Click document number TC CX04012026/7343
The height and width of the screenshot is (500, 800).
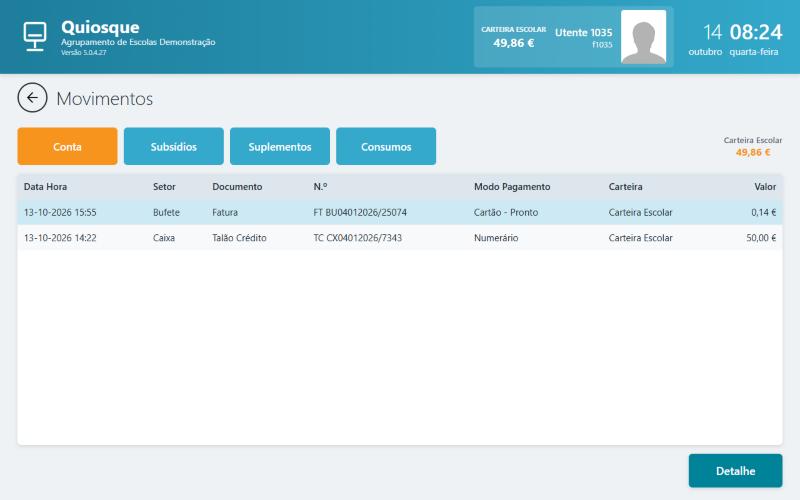[x=358, y=238]
